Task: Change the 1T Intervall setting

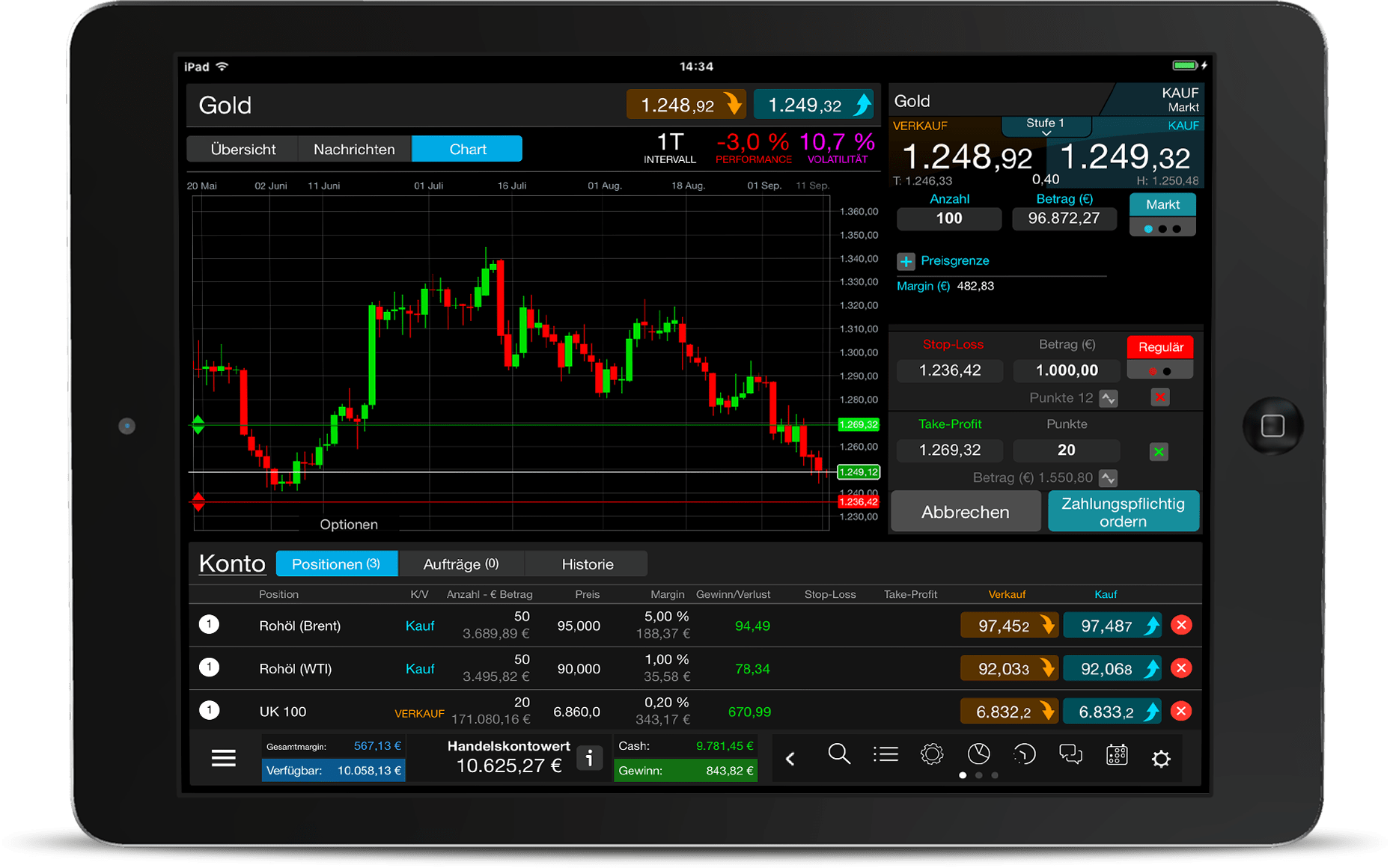Action: click(x=670, y=147)
